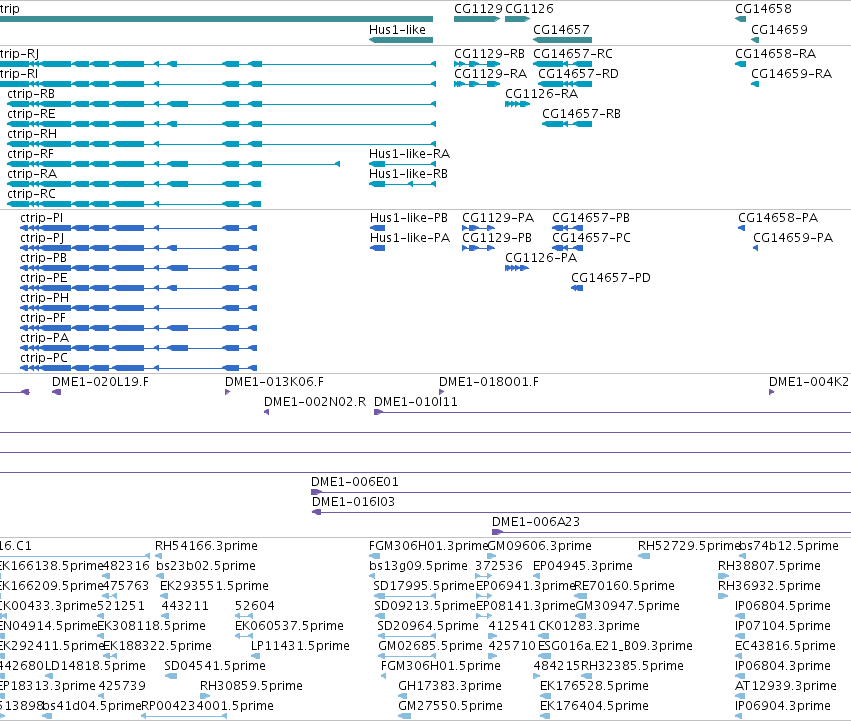Click BAC end DME1-018O01.F
Image resolution: width=851 pixels, height=721 pixels.
pos(488,382)
